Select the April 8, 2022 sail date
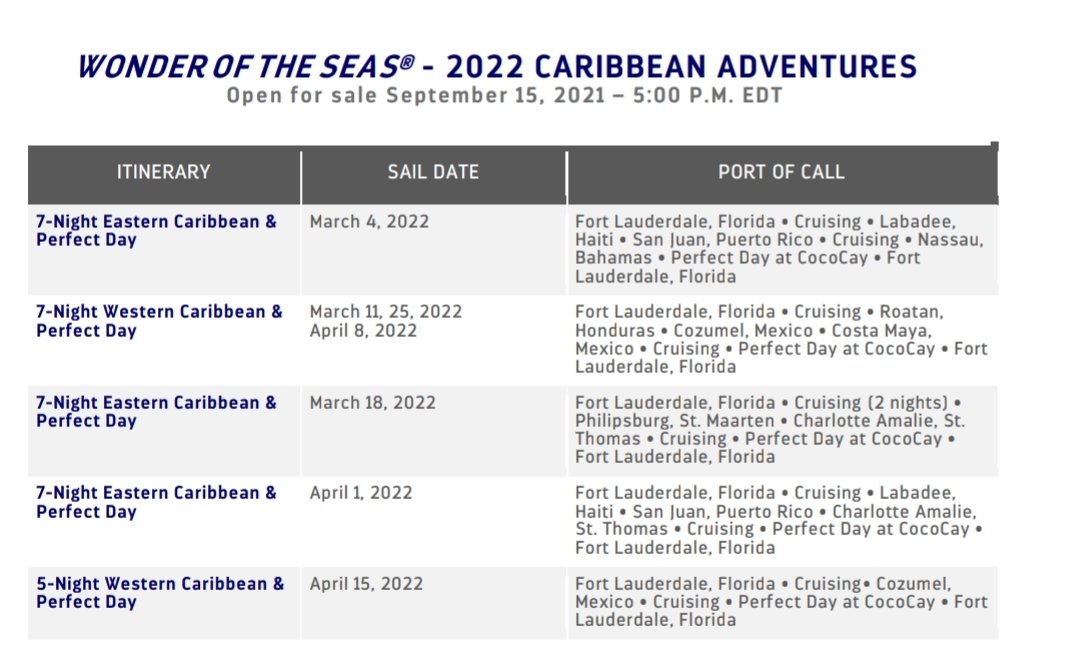This screenshot has width=1066, height=668. click(363, 331)
